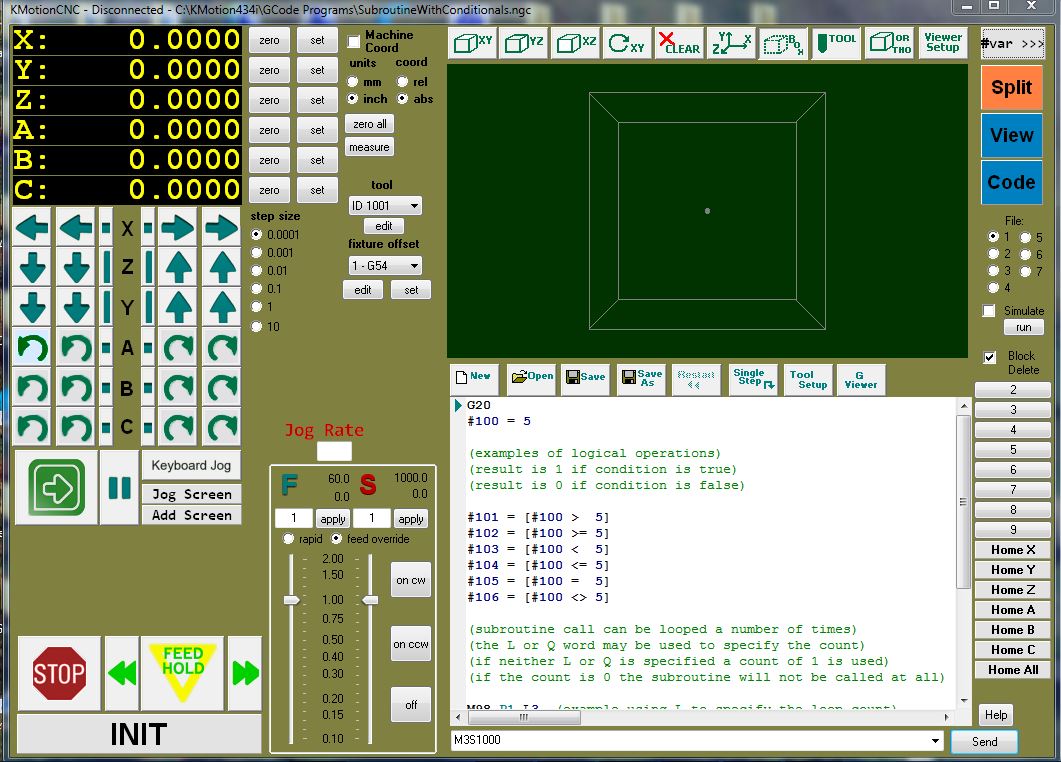
Task: Select the XY plane view icon
Action: pyautogui.click(x=472, y=44)
